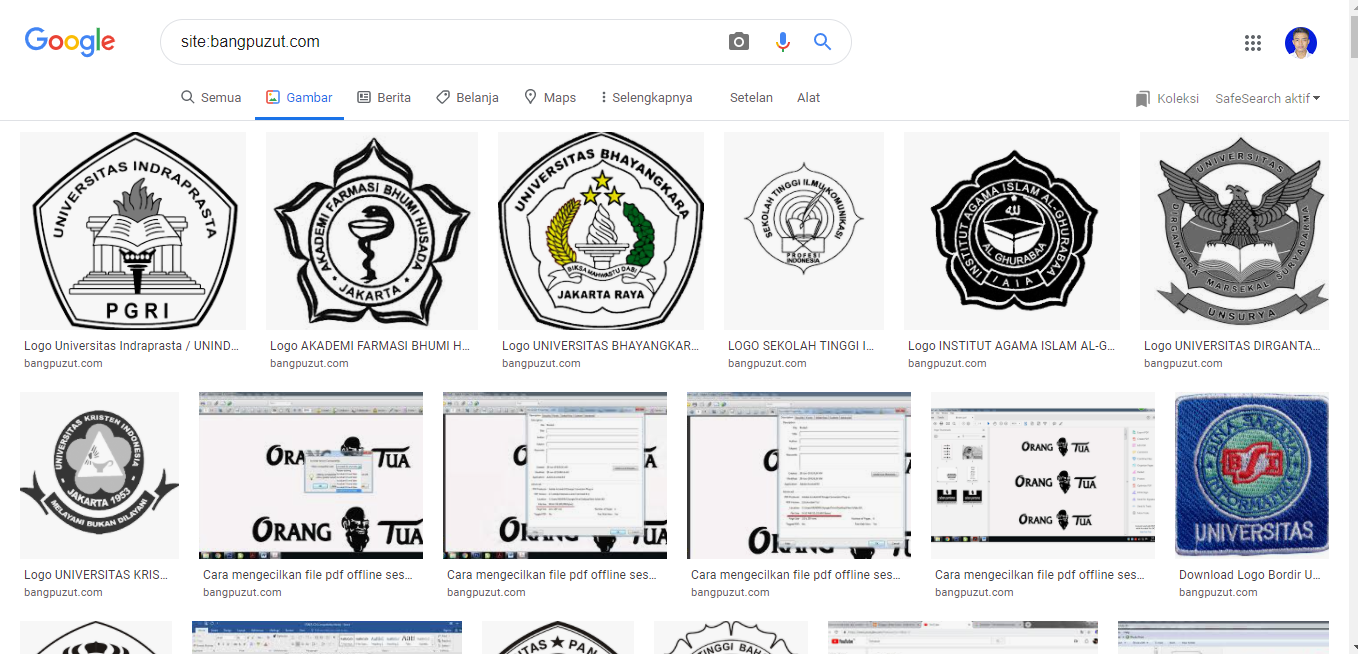Open Universitas Kristen Indonesia logo image

click(x=99, y=475)
